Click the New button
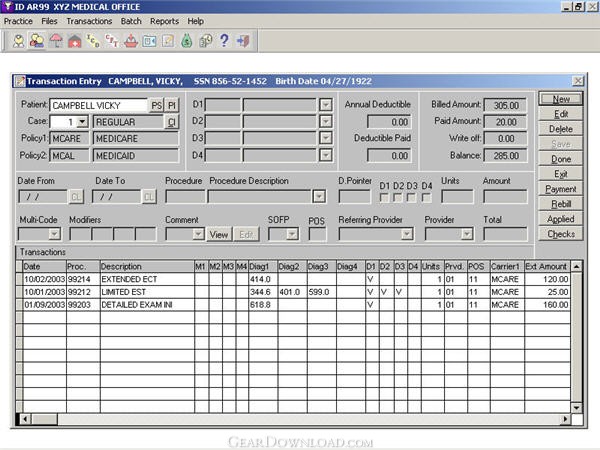The height and width of the screenshot is (450, 600). tap(561, 99)
